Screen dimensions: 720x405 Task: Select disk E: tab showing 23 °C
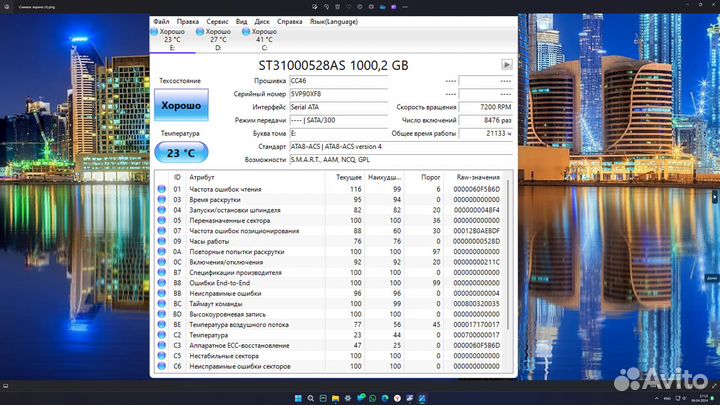[x=172, y=39]
